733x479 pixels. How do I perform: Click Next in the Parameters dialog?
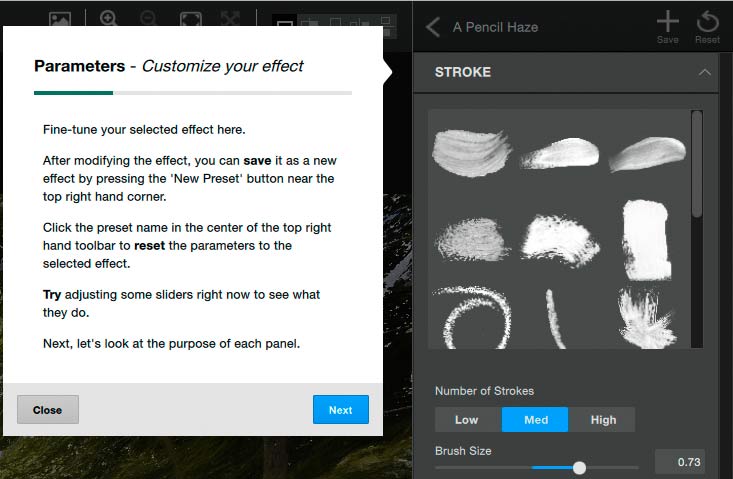click(341, 410)
